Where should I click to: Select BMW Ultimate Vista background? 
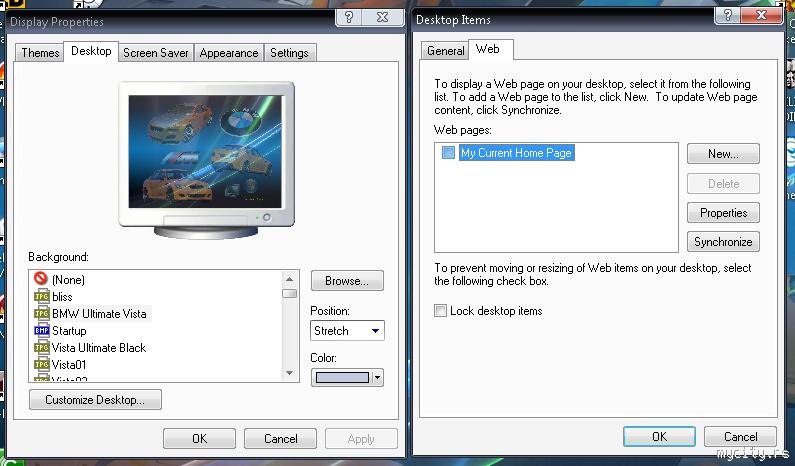[x=99, y=314]
